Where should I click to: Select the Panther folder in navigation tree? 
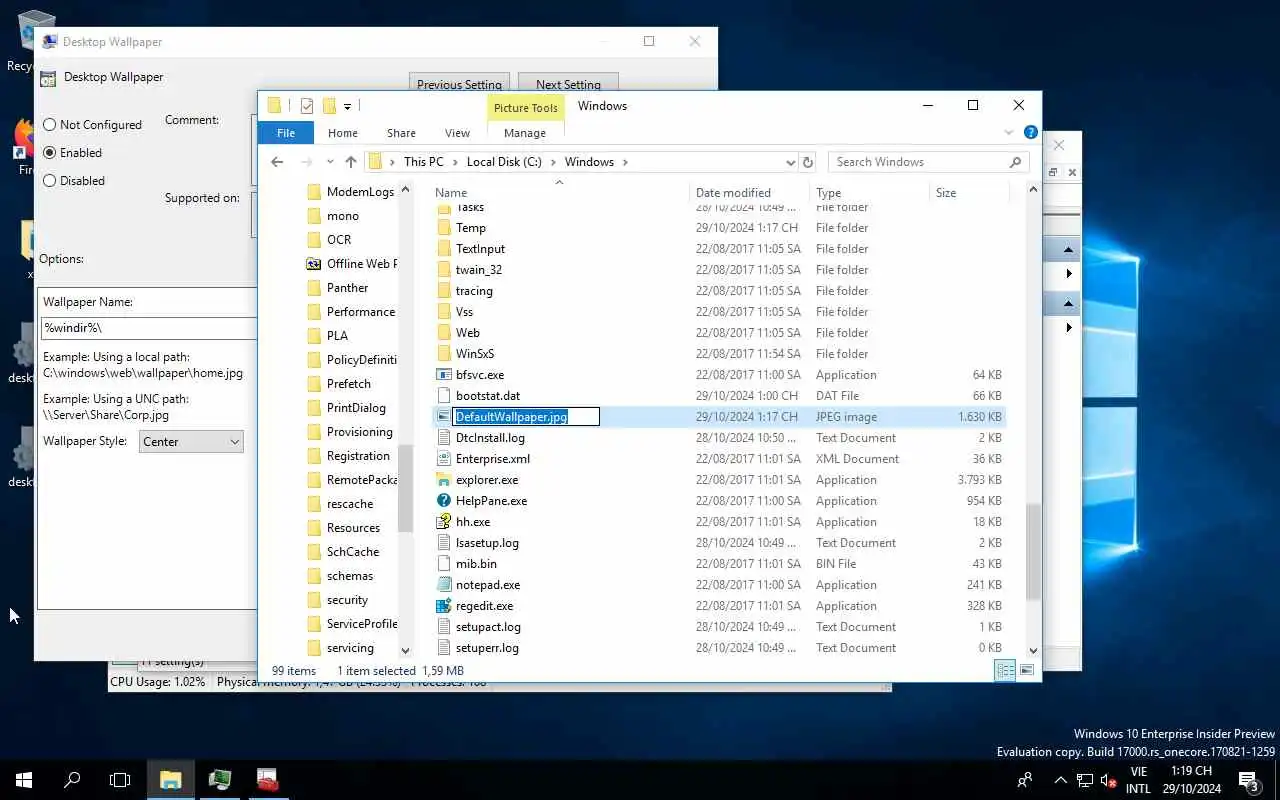pos(347,288)
